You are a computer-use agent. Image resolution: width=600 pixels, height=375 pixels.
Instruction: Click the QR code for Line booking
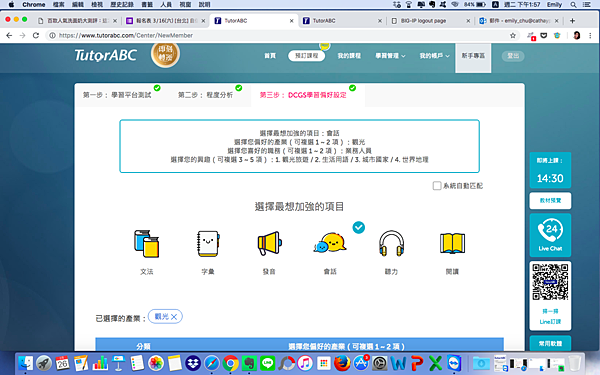click(x=550, y=282)
